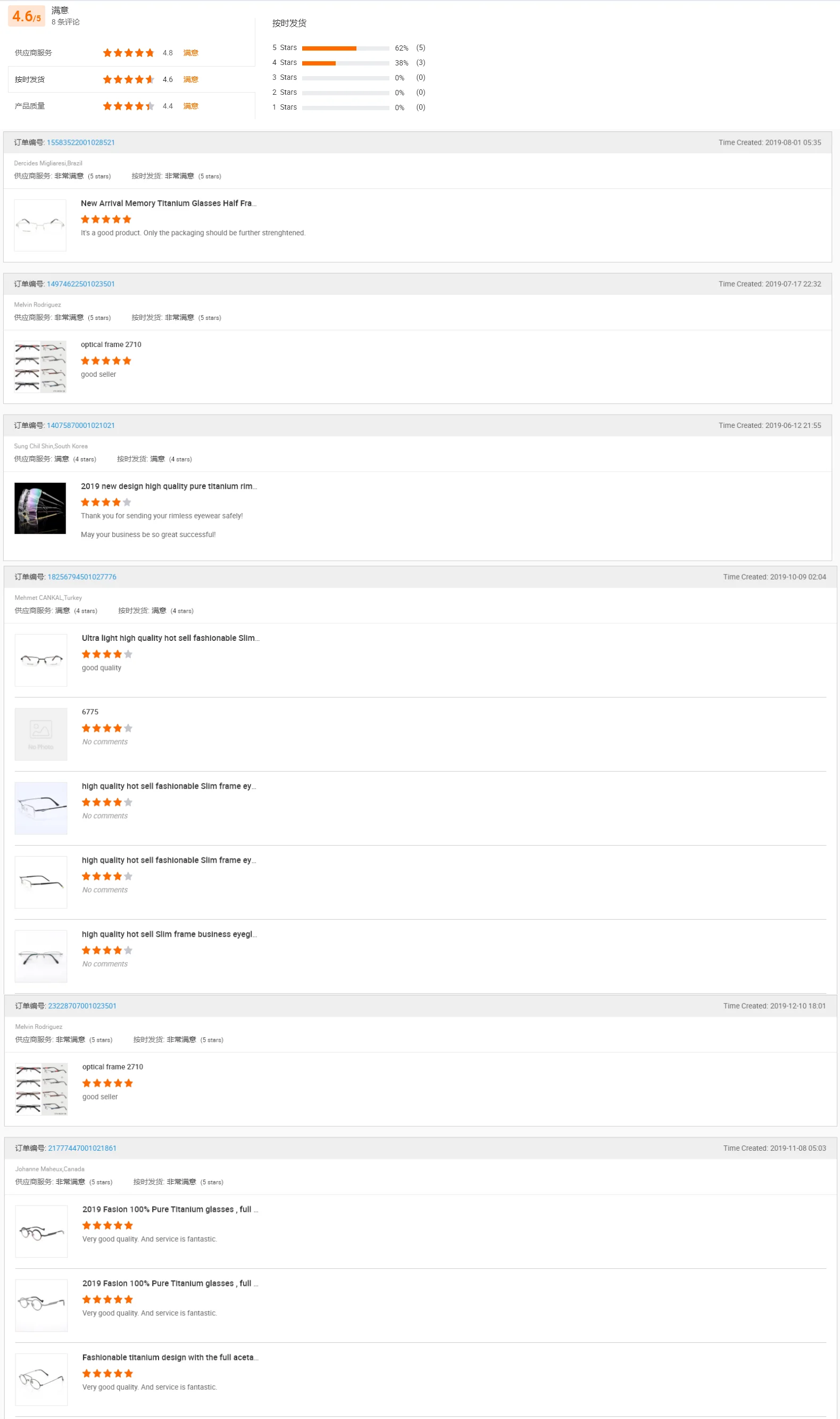The image size is (840, 1419).
Task: Click the New Arrival Memory Titanium Glasses title
Action: coord(168,203)
